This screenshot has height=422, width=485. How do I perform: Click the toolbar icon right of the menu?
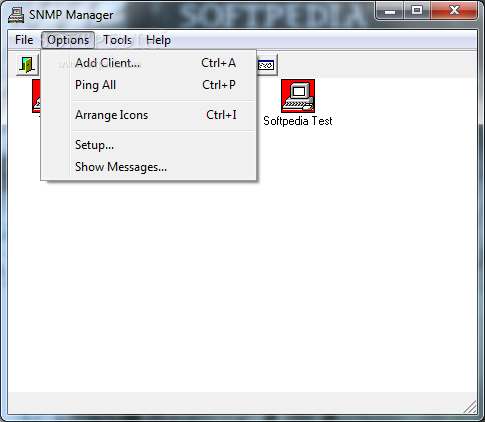pos(267,65)
